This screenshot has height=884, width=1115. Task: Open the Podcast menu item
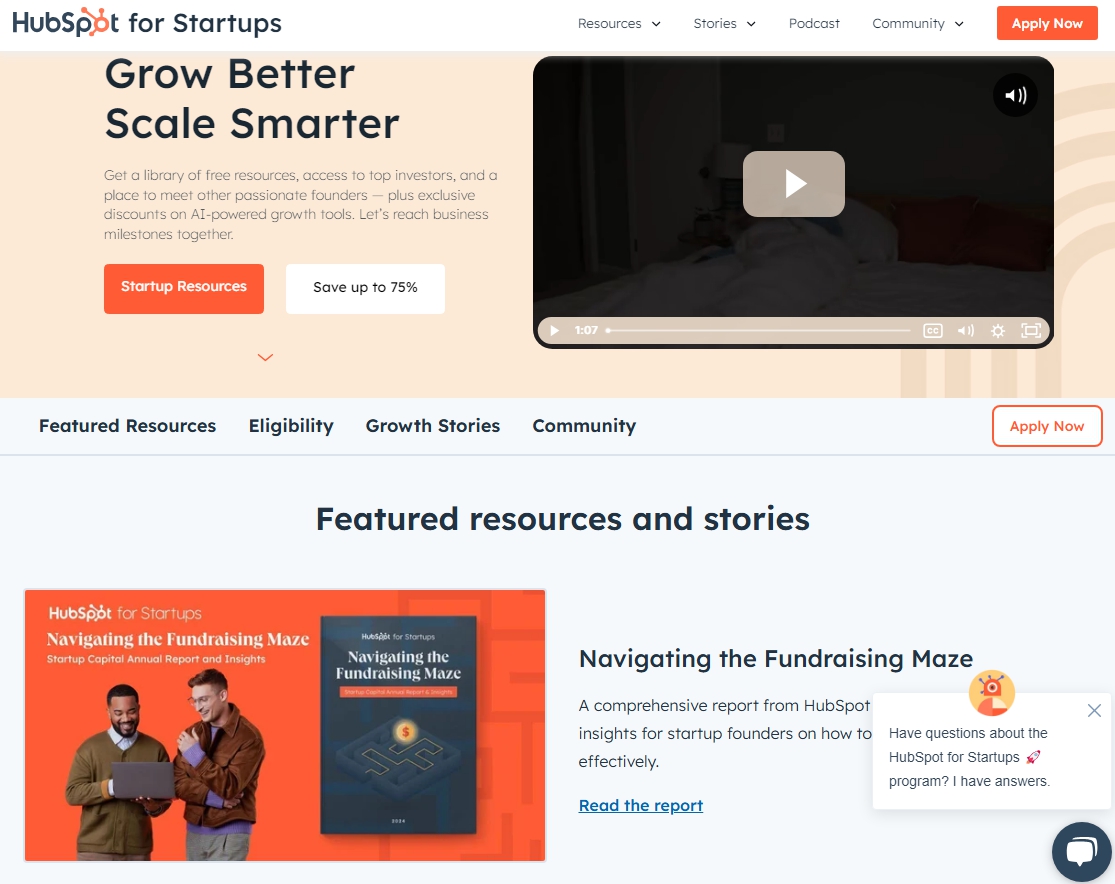(814, 23)
